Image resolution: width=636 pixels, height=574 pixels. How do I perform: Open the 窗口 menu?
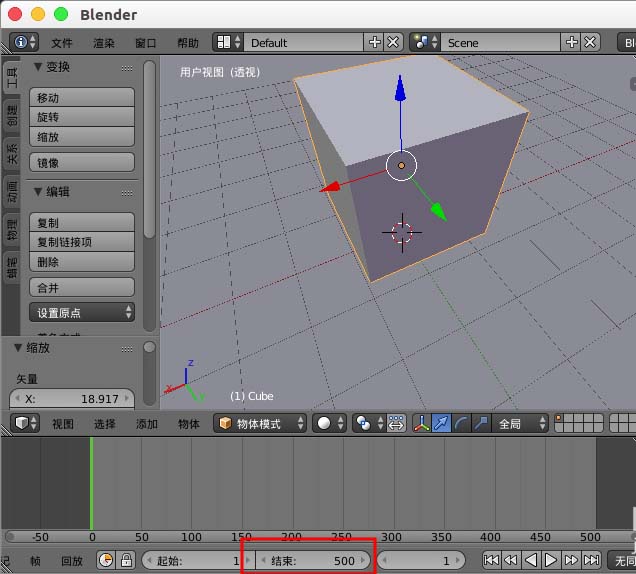click(146, 43)
